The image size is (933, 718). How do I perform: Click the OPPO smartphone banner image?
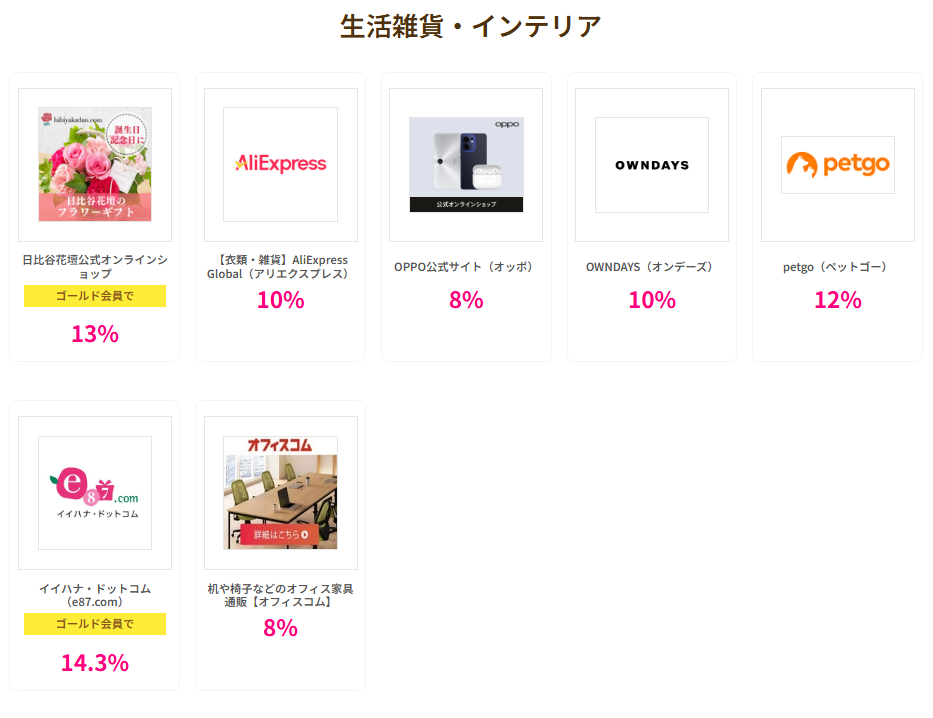466,164
